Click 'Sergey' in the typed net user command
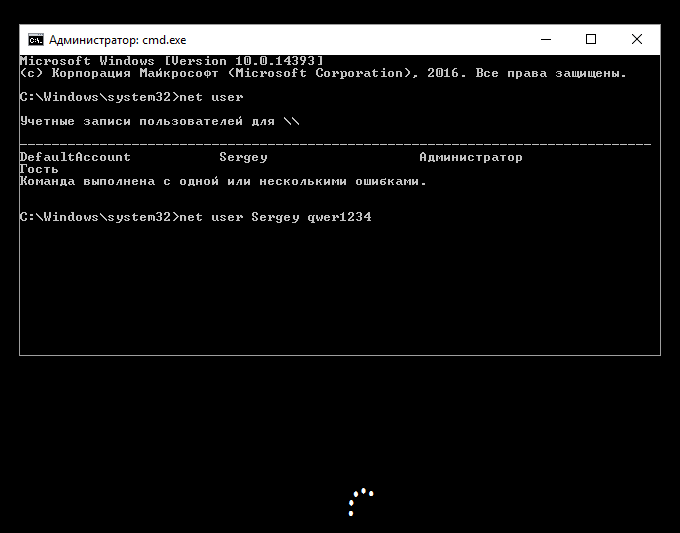Image resolution: width=680 pixels, height=533 pixels. pos(275,217)
